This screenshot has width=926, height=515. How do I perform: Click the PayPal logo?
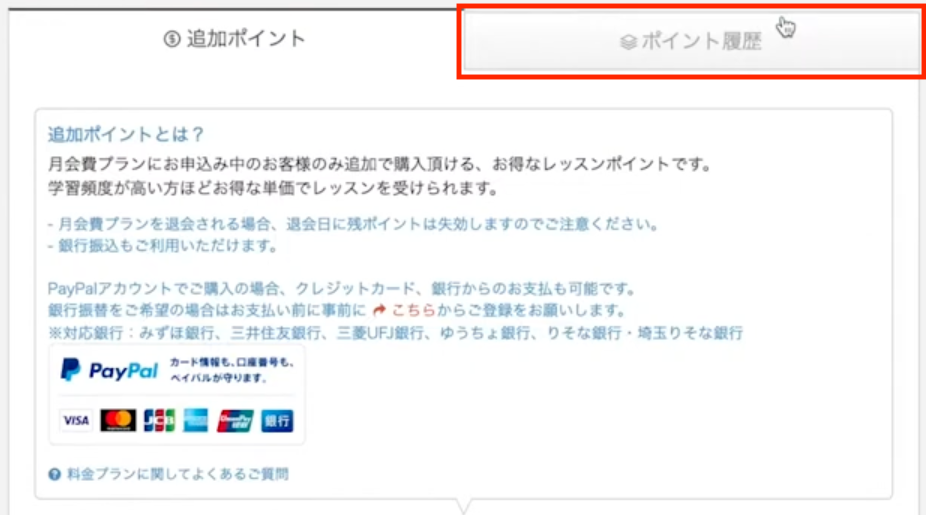(x=110, y=370)
